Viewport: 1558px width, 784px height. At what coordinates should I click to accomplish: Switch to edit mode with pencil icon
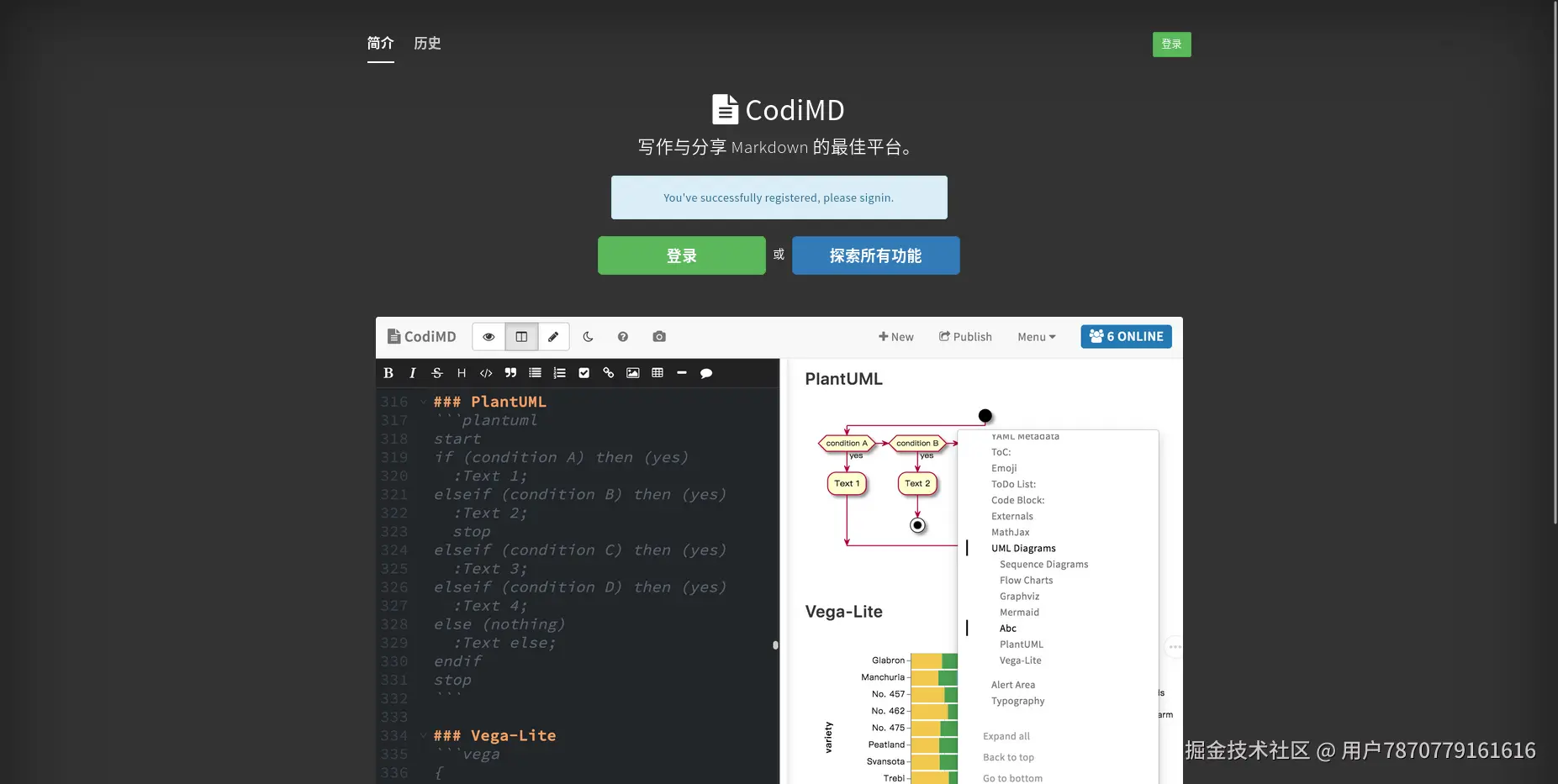553,337
